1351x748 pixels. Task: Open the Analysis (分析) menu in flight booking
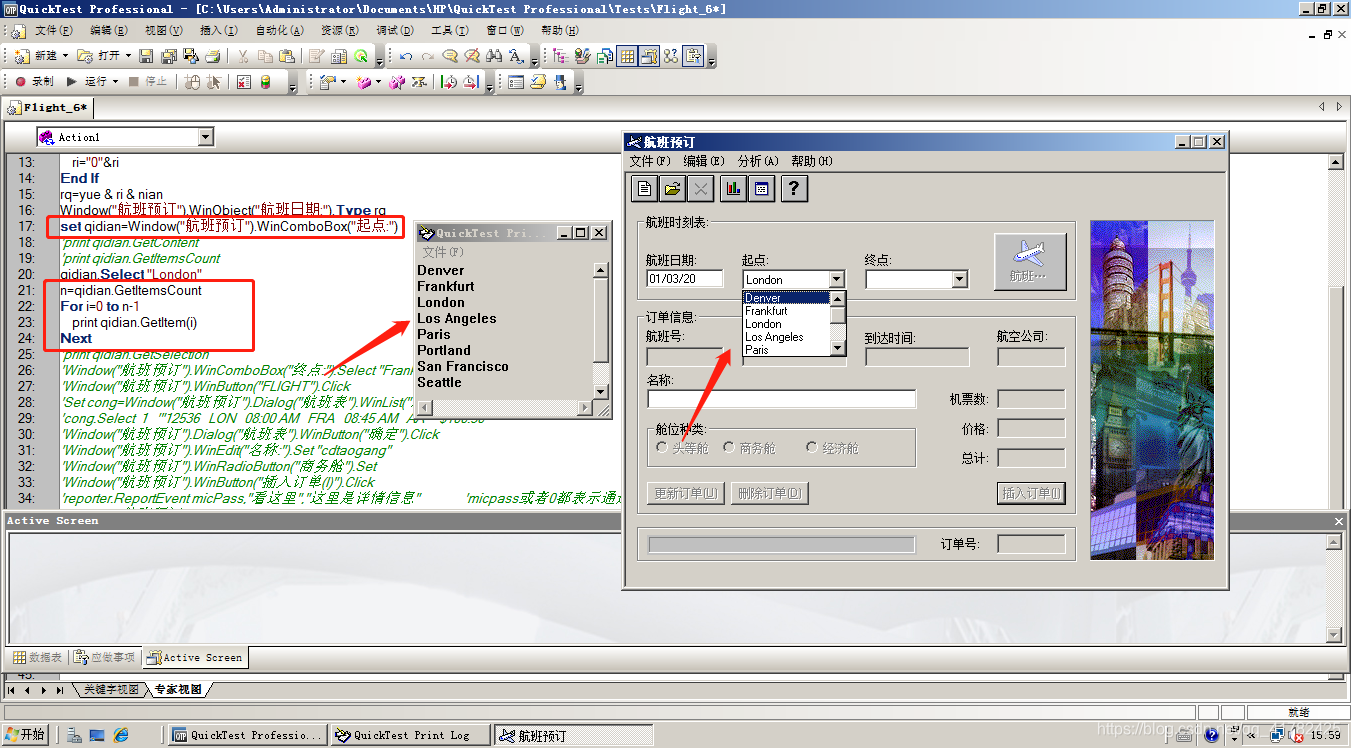click(758, 161)
